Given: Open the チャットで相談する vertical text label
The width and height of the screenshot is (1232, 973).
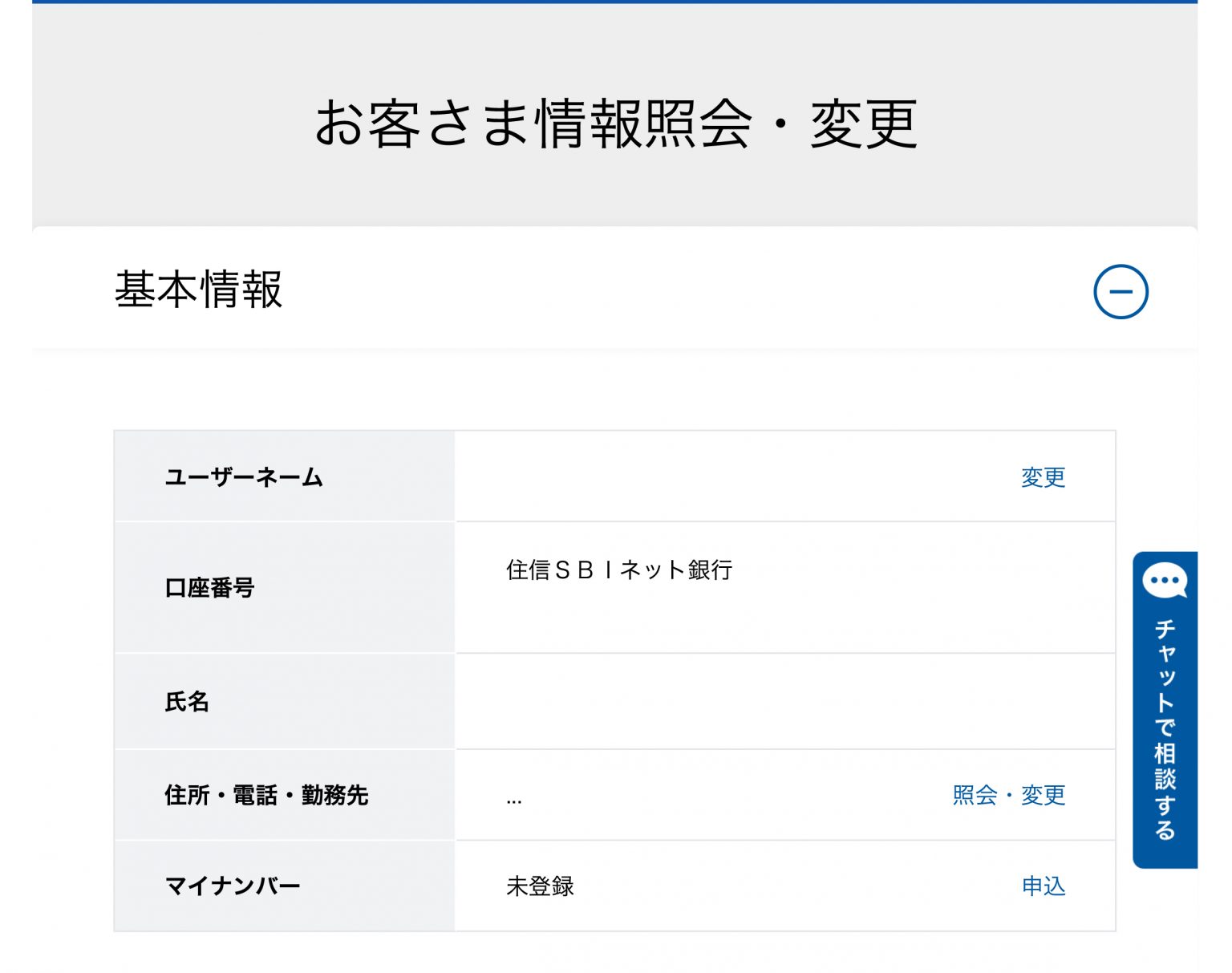Looking at the screenshot, I should click(1165, 728).
